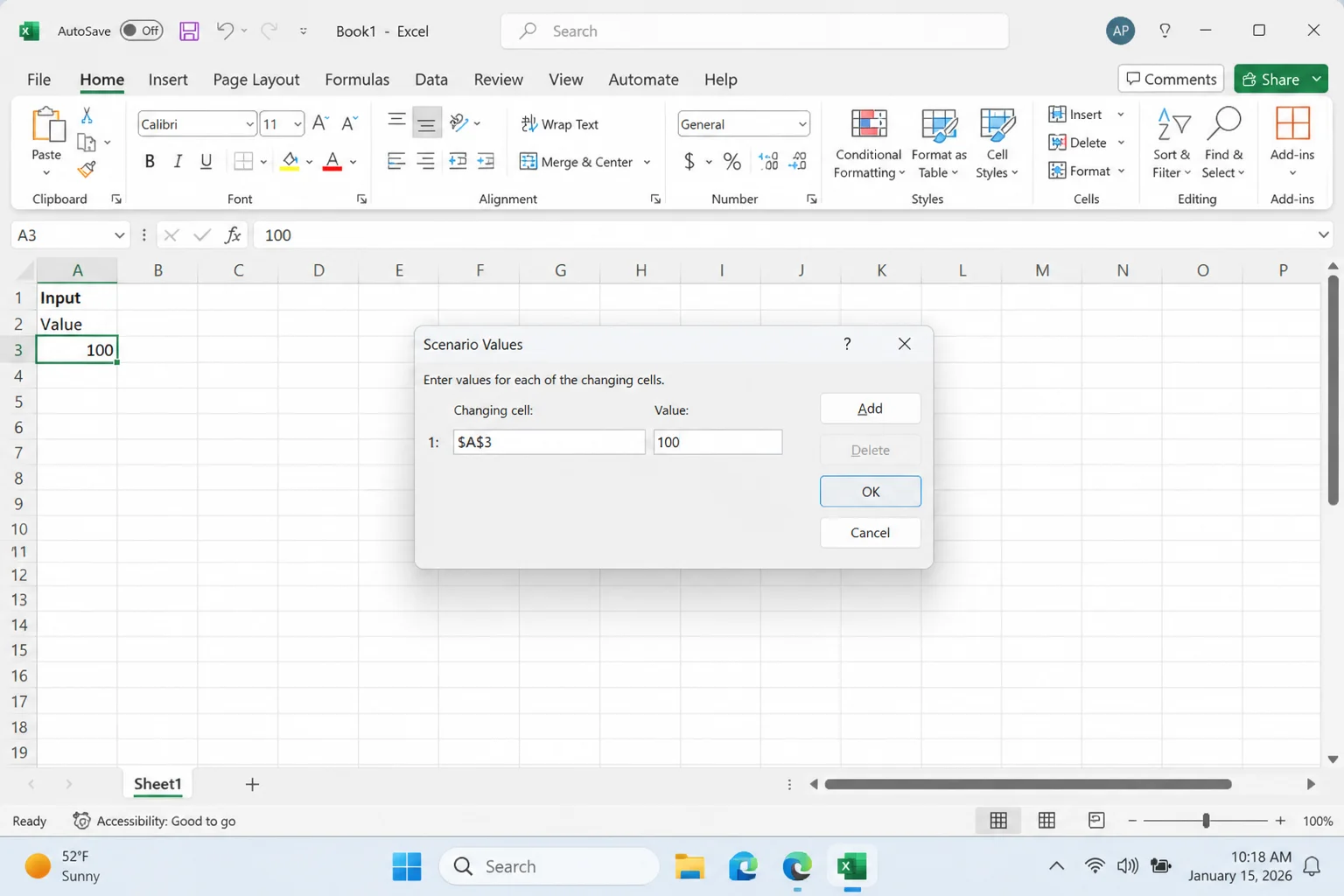Switch to the Review tab

(x=498, y=80)
